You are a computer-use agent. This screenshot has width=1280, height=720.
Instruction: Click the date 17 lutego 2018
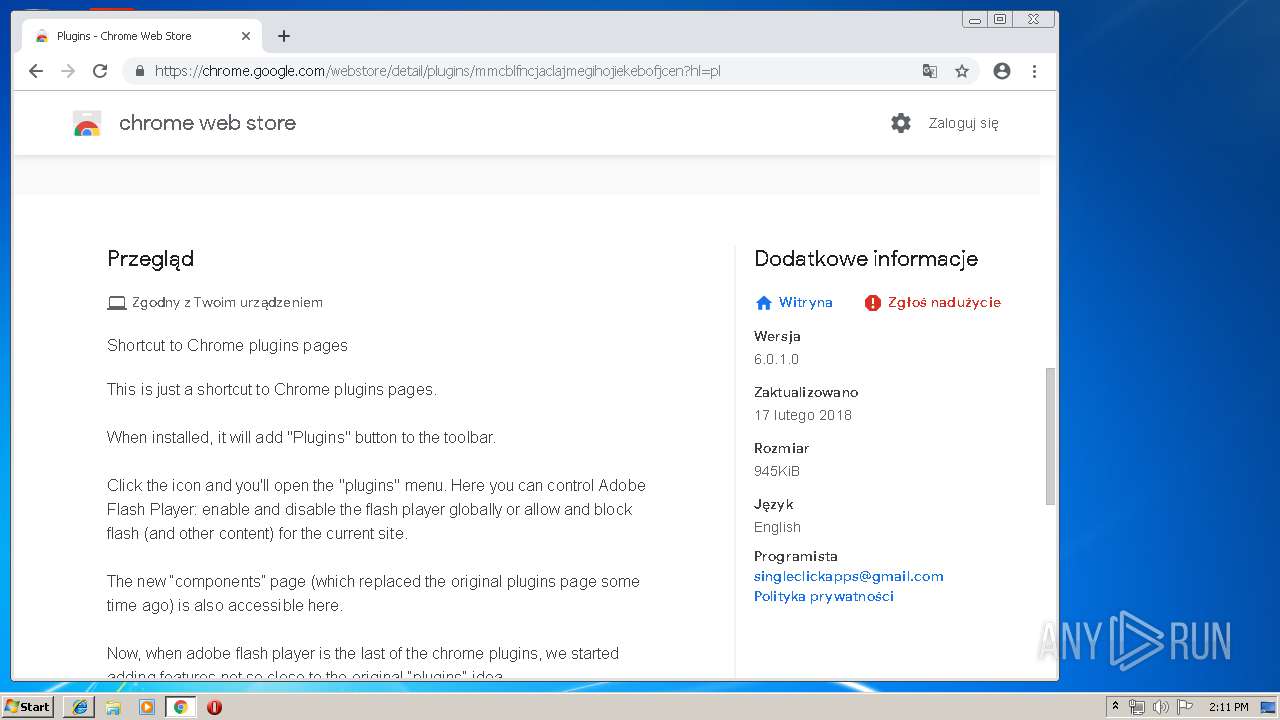click(803, 415)
